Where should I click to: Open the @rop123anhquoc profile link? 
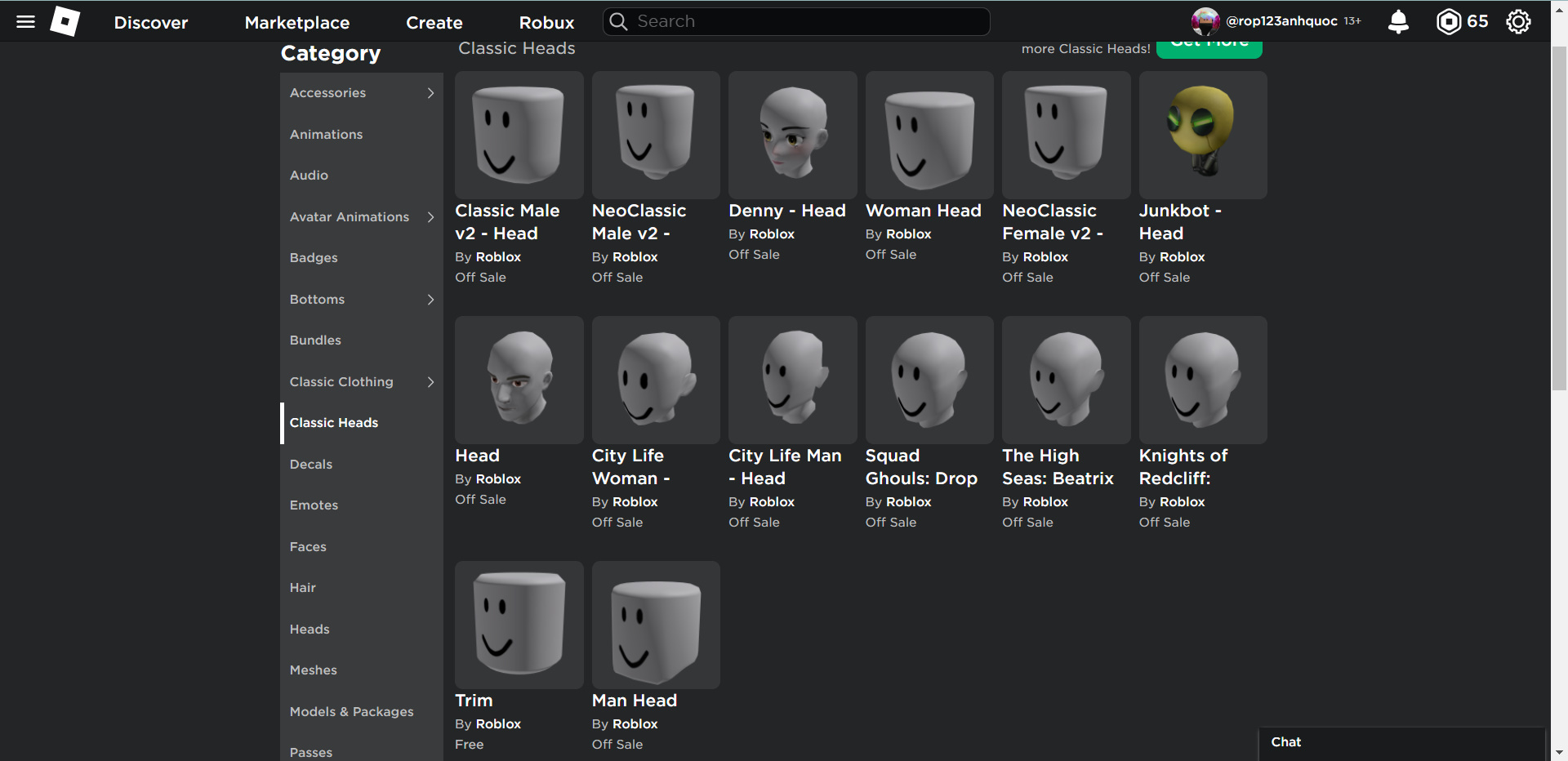[1281, 21]
